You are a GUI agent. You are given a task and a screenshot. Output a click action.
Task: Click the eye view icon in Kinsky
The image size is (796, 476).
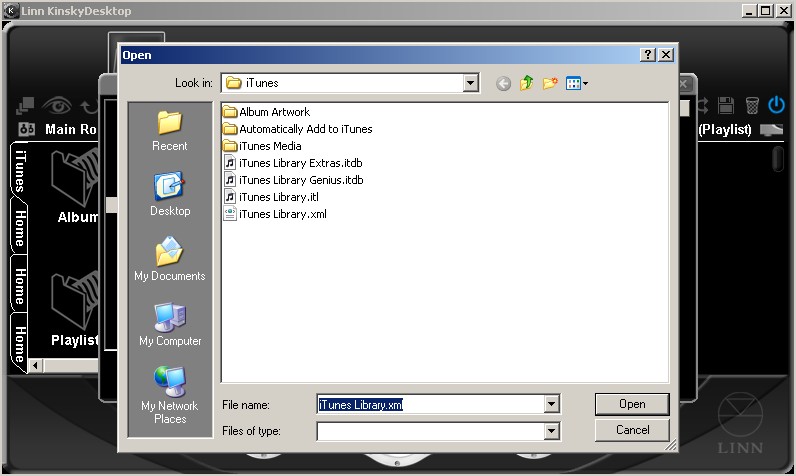(56, 106)
